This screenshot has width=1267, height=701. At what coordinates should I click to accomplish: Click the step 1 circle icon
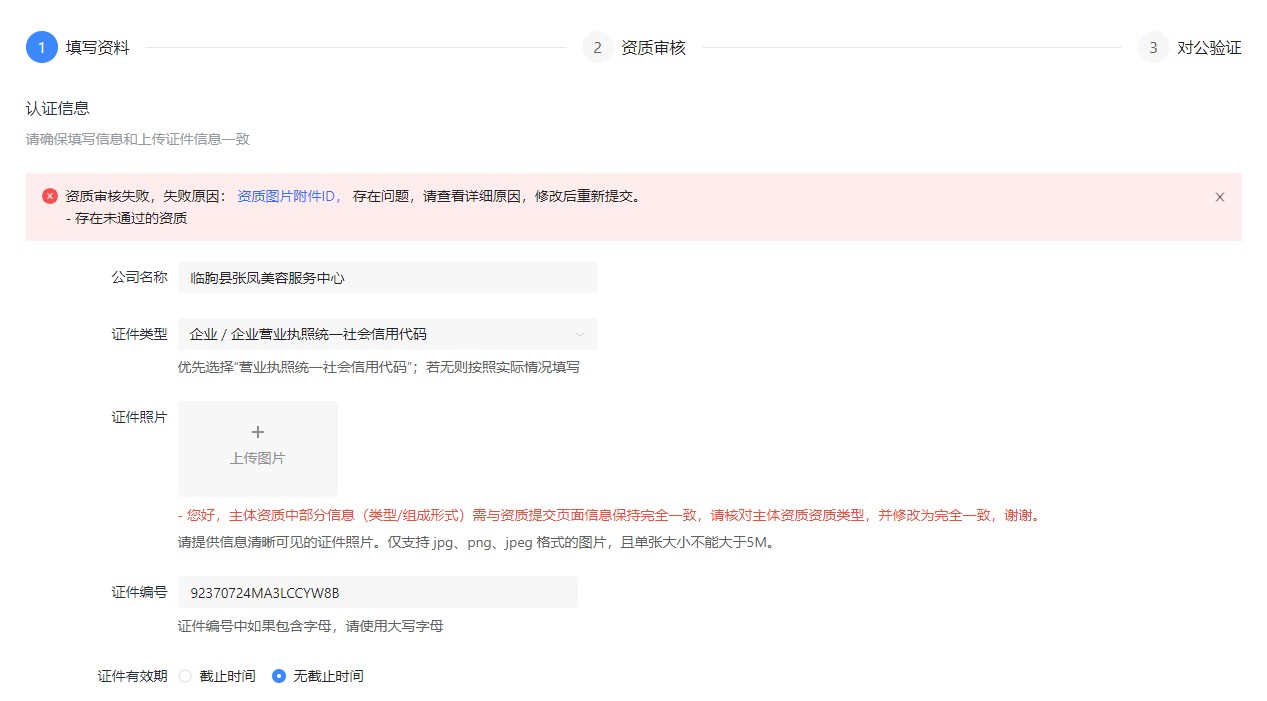[42, 47]
